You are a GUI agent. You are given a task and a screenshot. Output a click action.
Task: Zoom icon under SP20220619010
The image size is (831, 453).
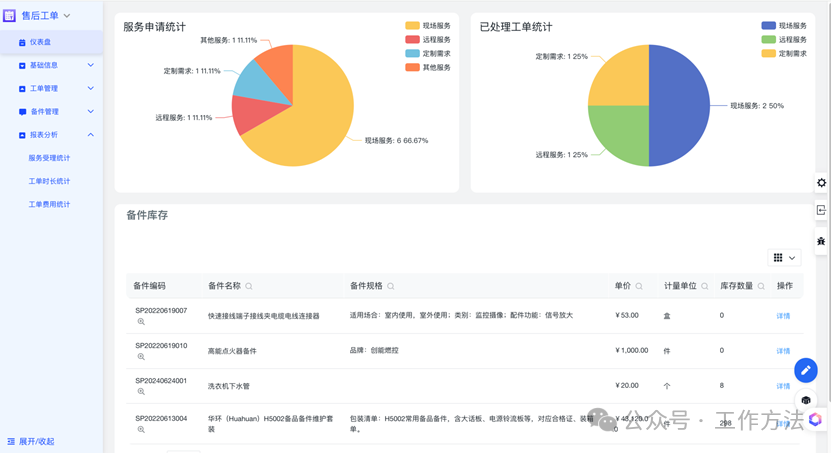pyautogui.click(x=141, y=357)
